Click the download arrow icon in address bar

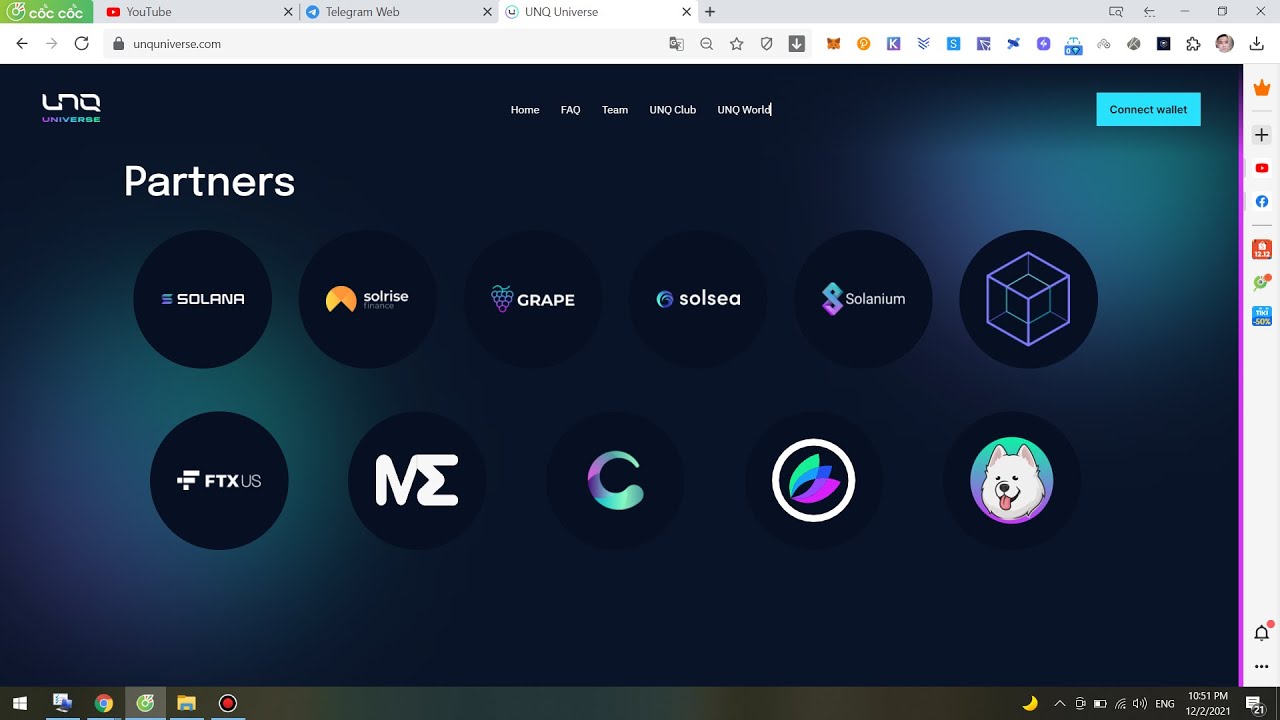(797, 44)
